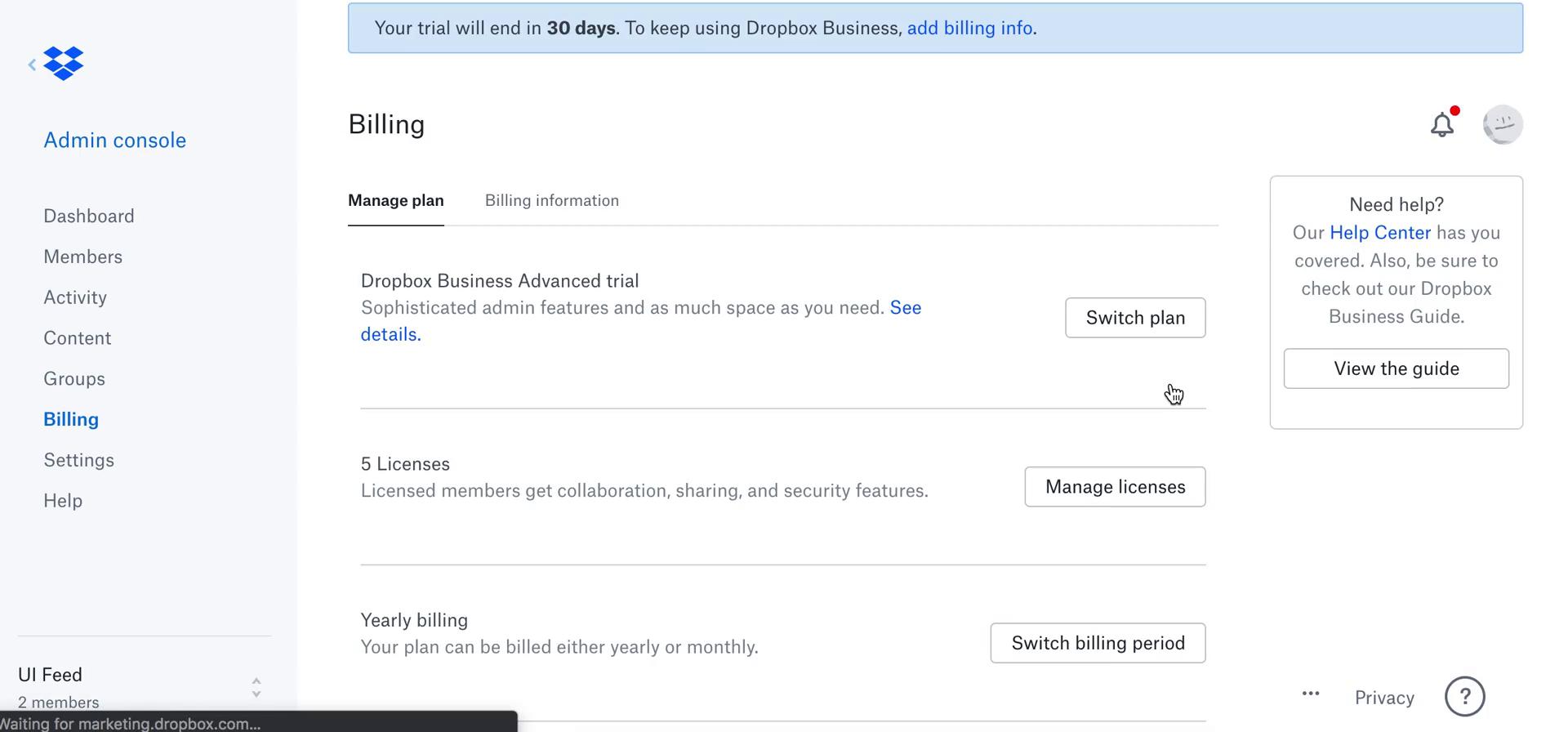Open the notifications bell
Screen dimensions: 1568x732
1442,124
